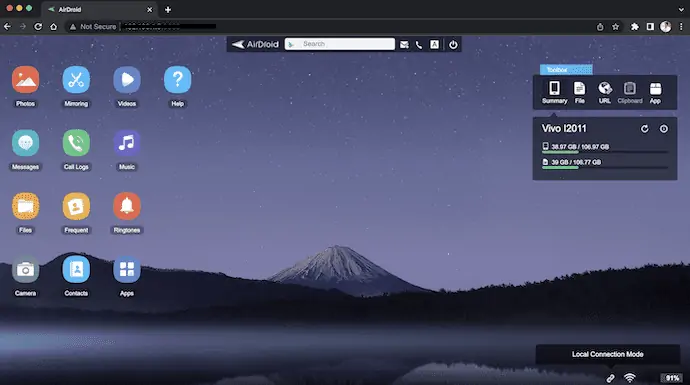This screenshot has height=385, width=690.
Task: Click the browser home button
Action: pos(54,27)
